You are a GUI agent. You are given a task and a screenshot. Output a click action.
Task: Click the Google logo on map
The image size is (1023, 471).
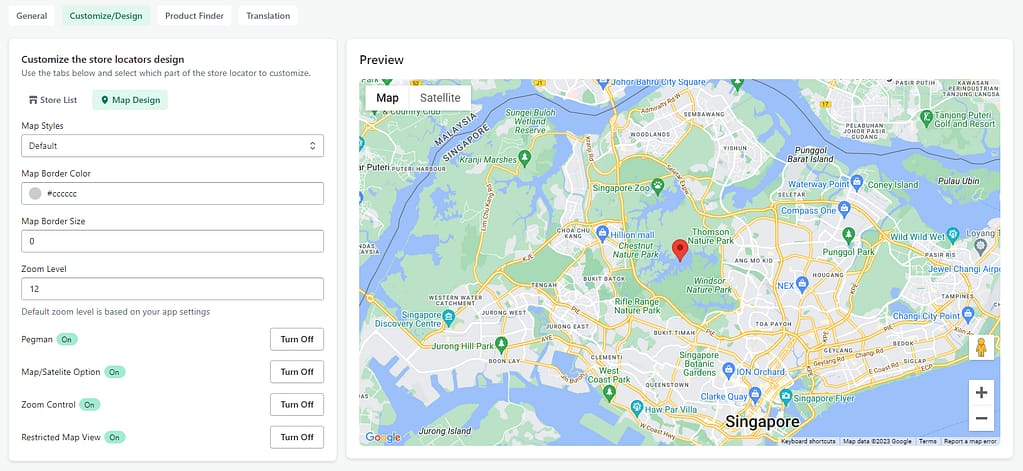click(x=383, y=437)
